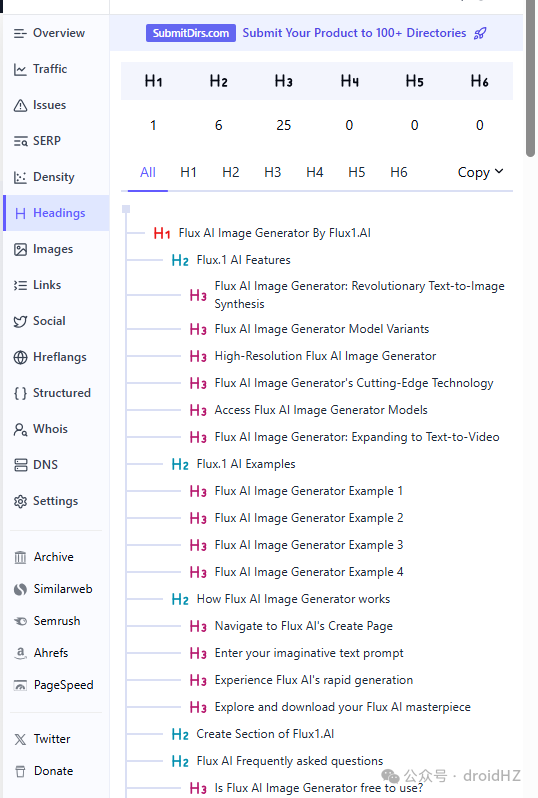Viewport: 538px width, 798px height.
Task: Open the Similarweb external link
Action: click(53, 589)
